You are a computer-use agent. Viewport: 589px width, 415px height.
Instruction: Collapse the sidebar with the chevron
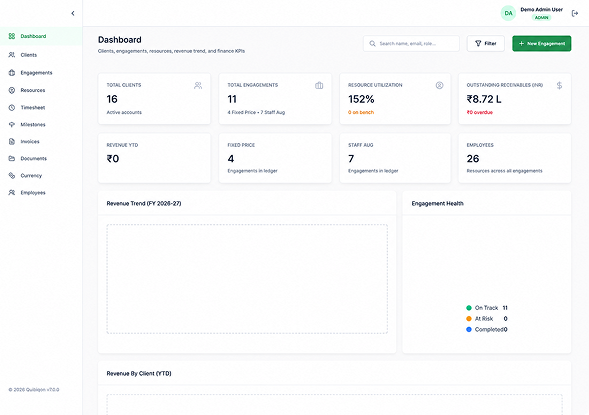point(73,14)
